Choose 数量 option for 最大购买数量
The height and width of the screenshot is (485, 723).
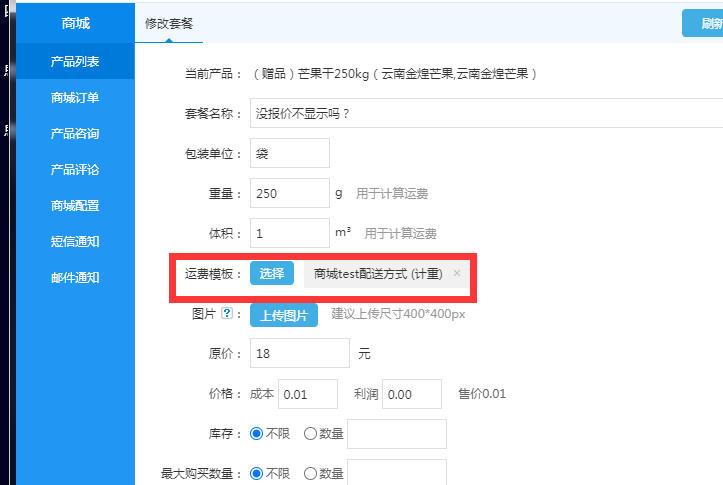coord(310,474)
